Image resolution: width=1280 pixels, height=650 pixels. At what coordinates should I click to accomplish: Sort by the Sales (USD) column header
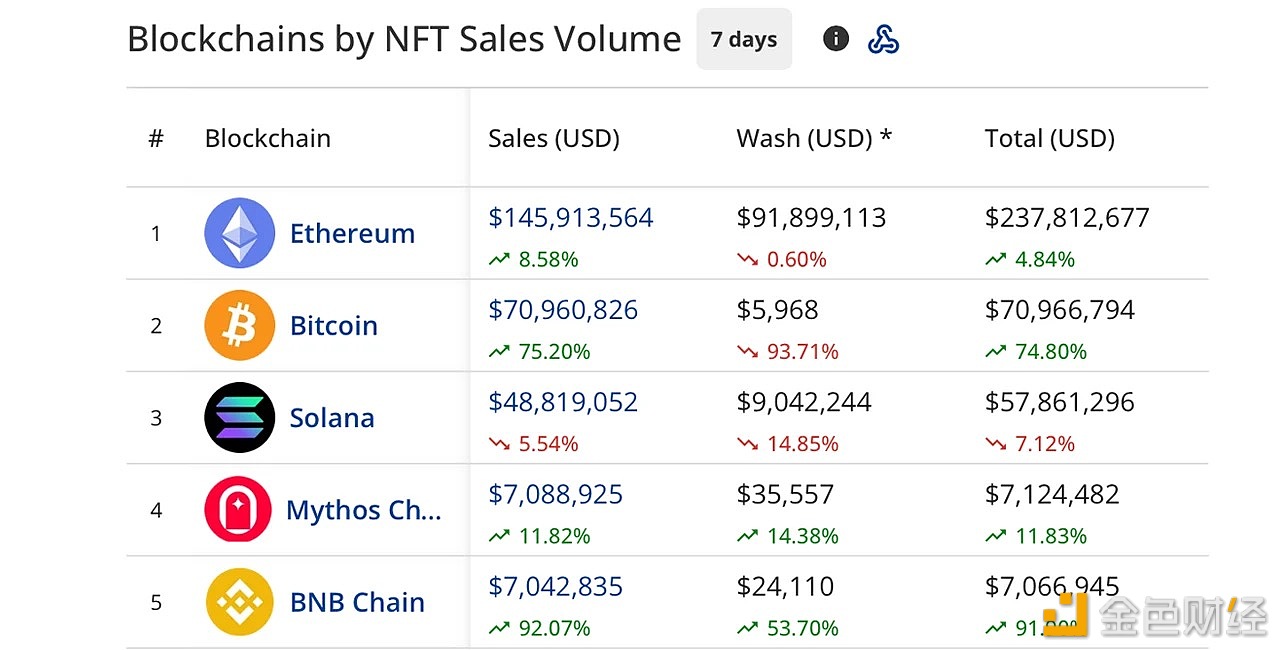554,138
